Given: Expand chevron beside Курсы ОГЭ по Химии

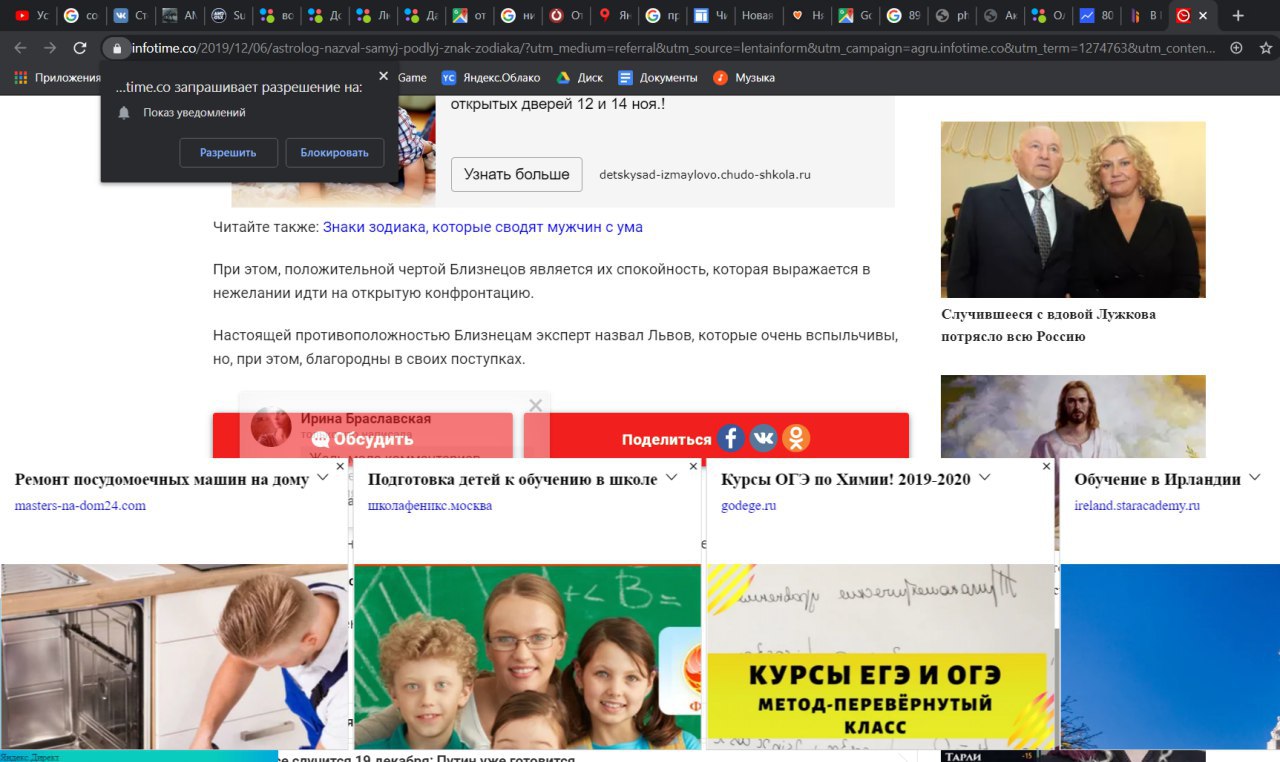Looking at the screenshot, I should (984, 478).
